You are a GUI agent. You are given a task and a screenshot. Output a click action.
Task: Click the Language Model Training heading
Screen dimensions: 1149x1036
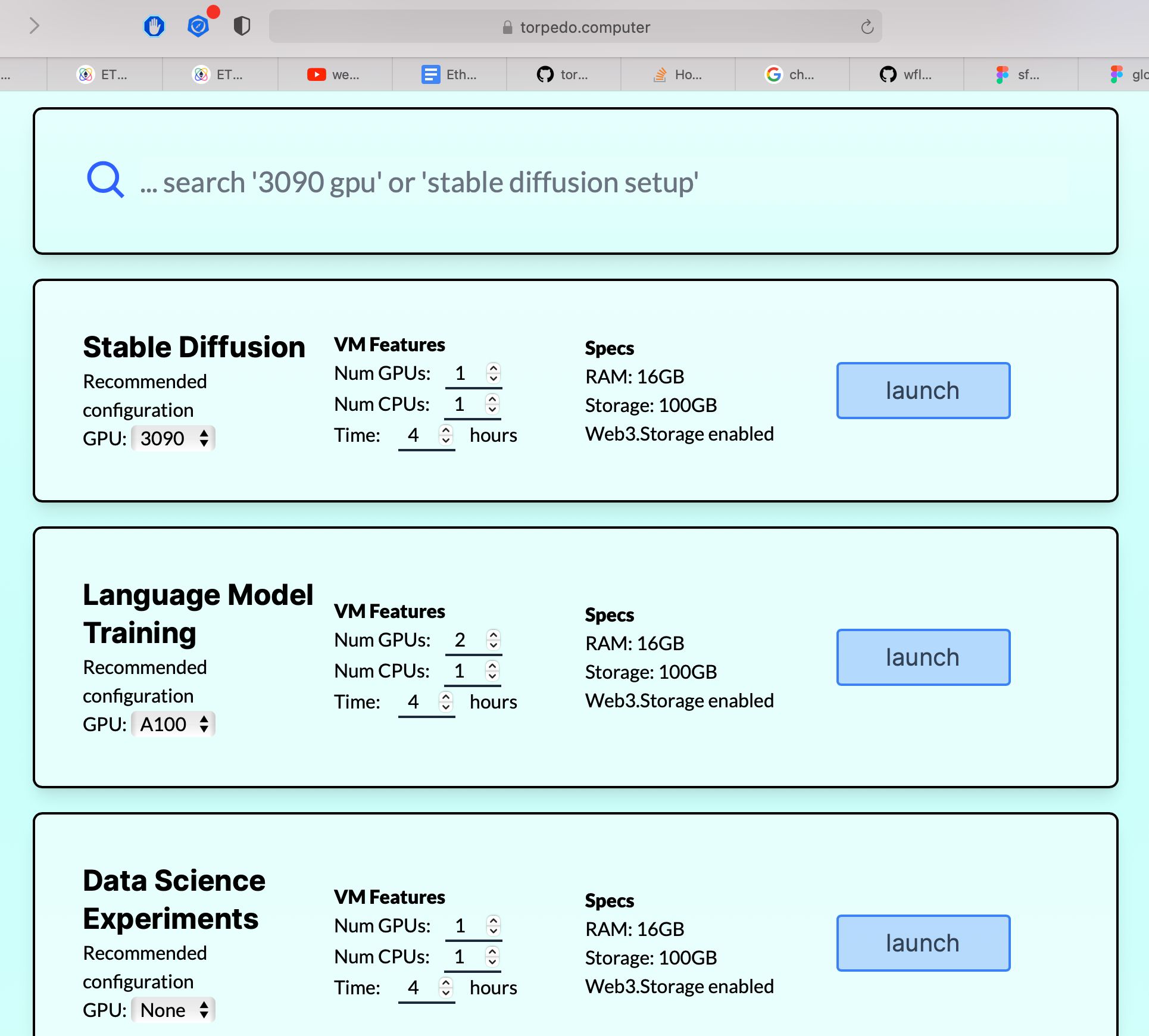click(198, 614)
